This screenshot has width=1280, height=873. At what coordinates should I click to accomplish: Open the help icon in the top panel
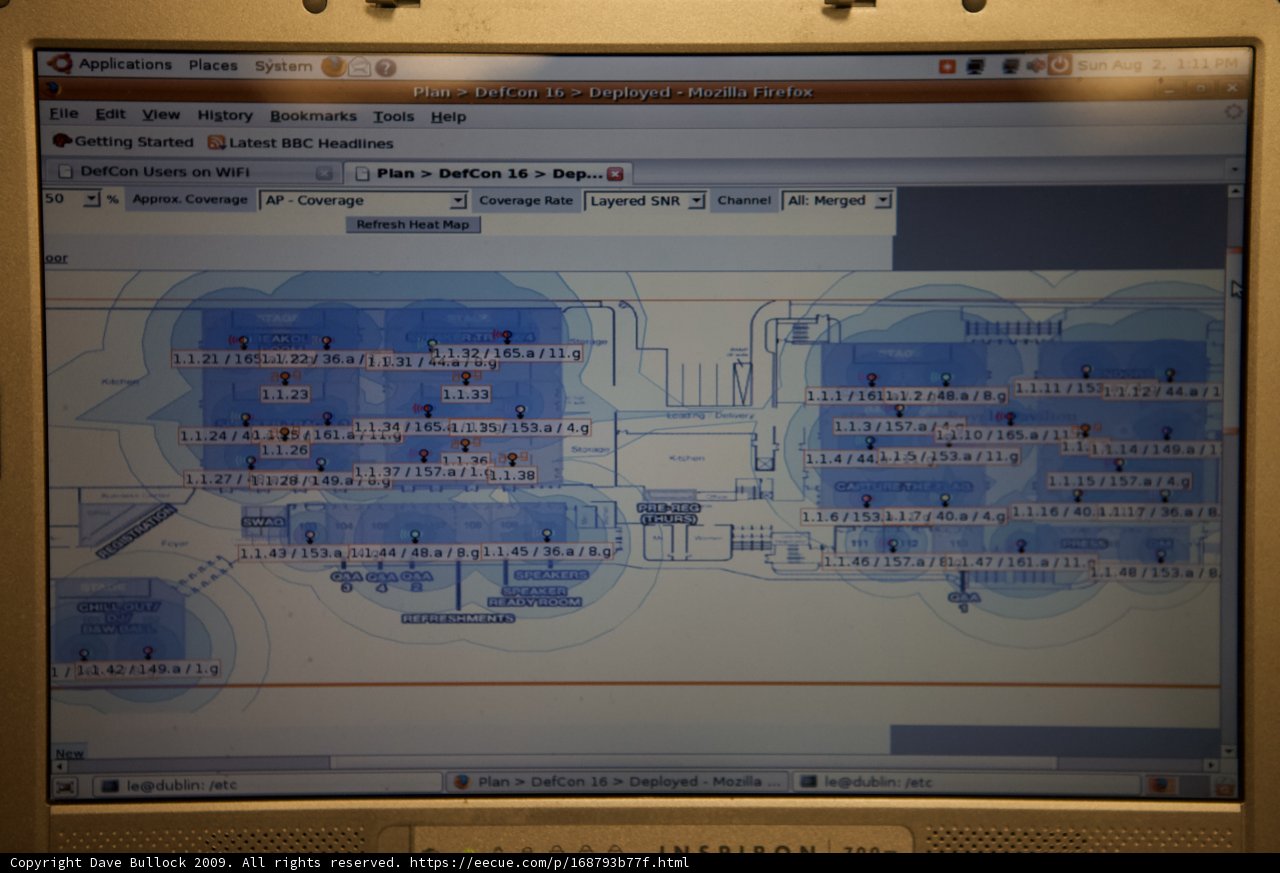385,68
